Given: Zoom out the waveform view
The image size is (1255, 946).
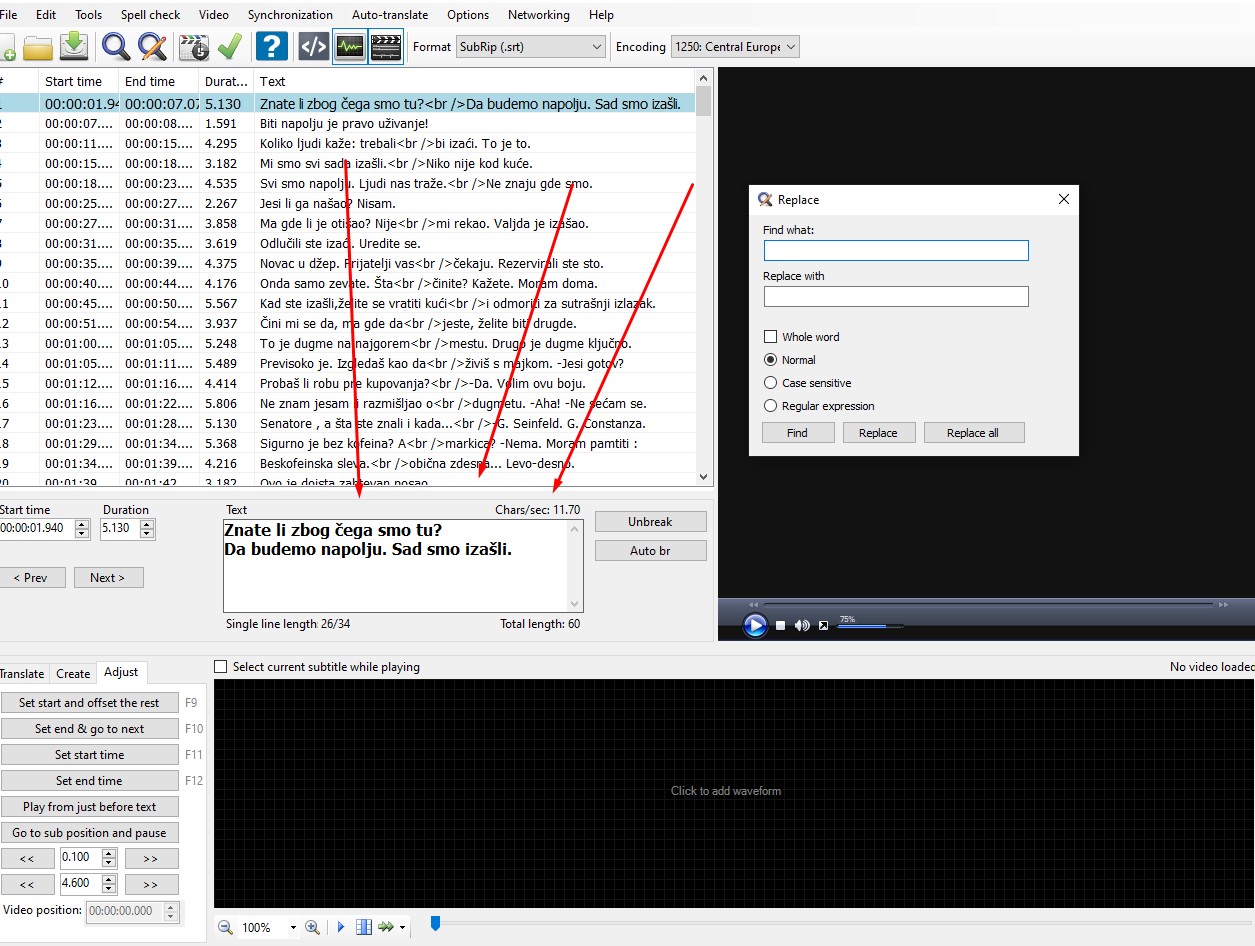Looking at the screenshot, I should [225, 927].
